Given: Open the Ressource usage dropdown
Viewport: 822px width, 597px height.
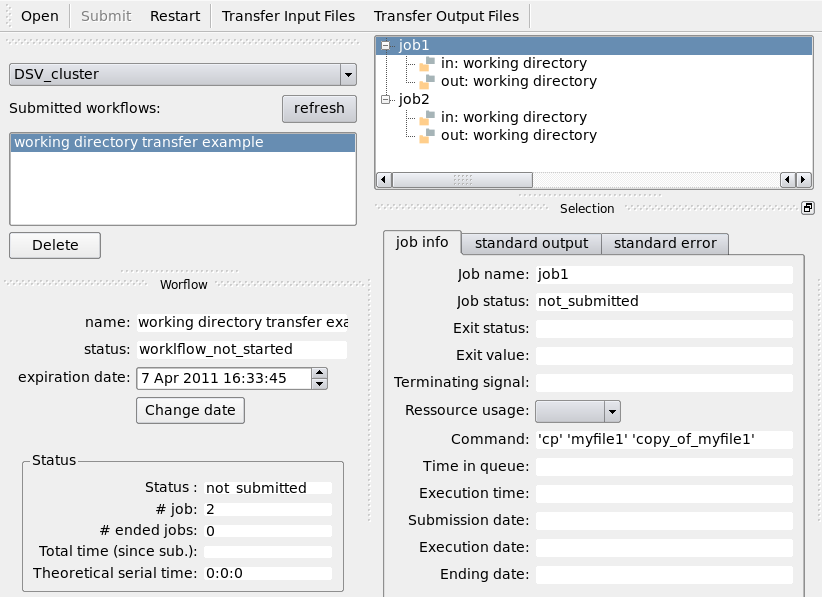Looking at the screenshot, I should 578,411.
